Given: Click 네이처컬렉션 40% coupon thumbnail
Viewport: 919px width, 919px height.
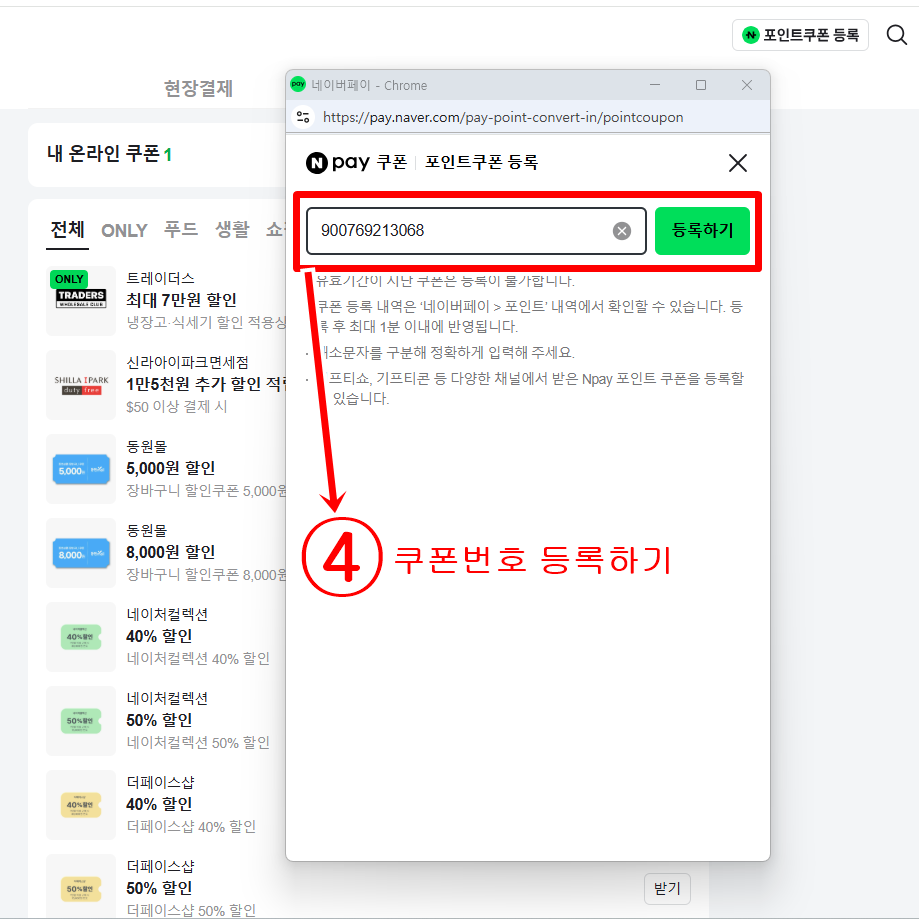Looking at the screenshot, I should pyautogui.click(x=81, y=637).
